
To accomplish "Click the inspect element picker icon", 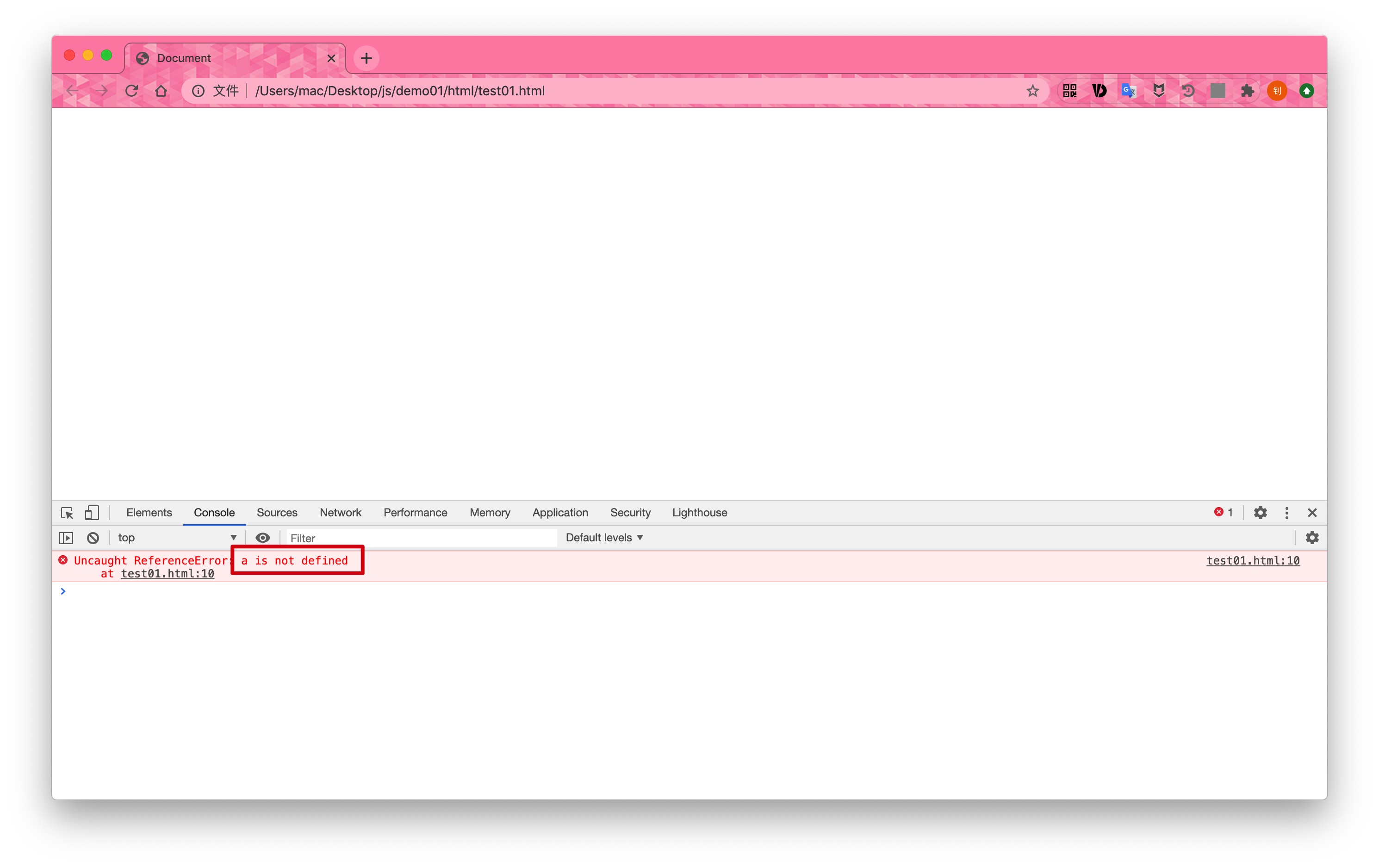I will (x=67, y=513).
